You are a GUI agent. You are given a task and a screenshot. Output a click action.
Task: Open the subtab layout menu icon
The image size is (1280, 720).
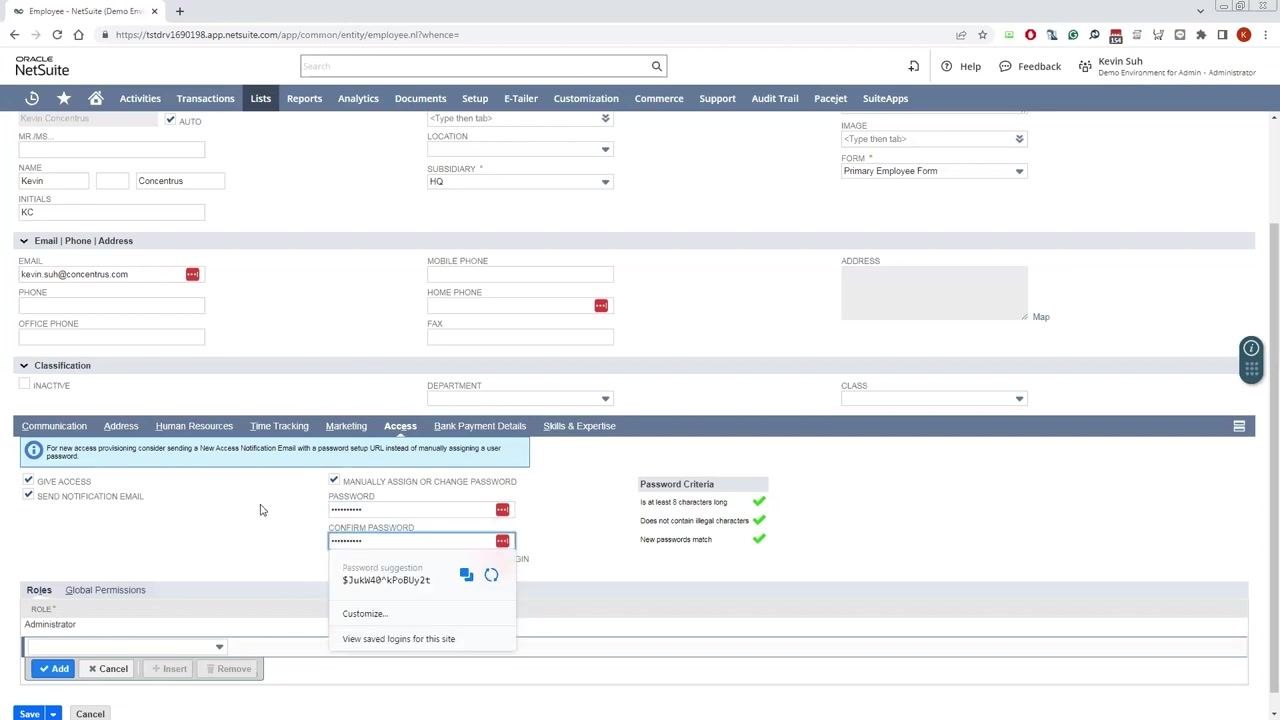[x=1239, y=426]
